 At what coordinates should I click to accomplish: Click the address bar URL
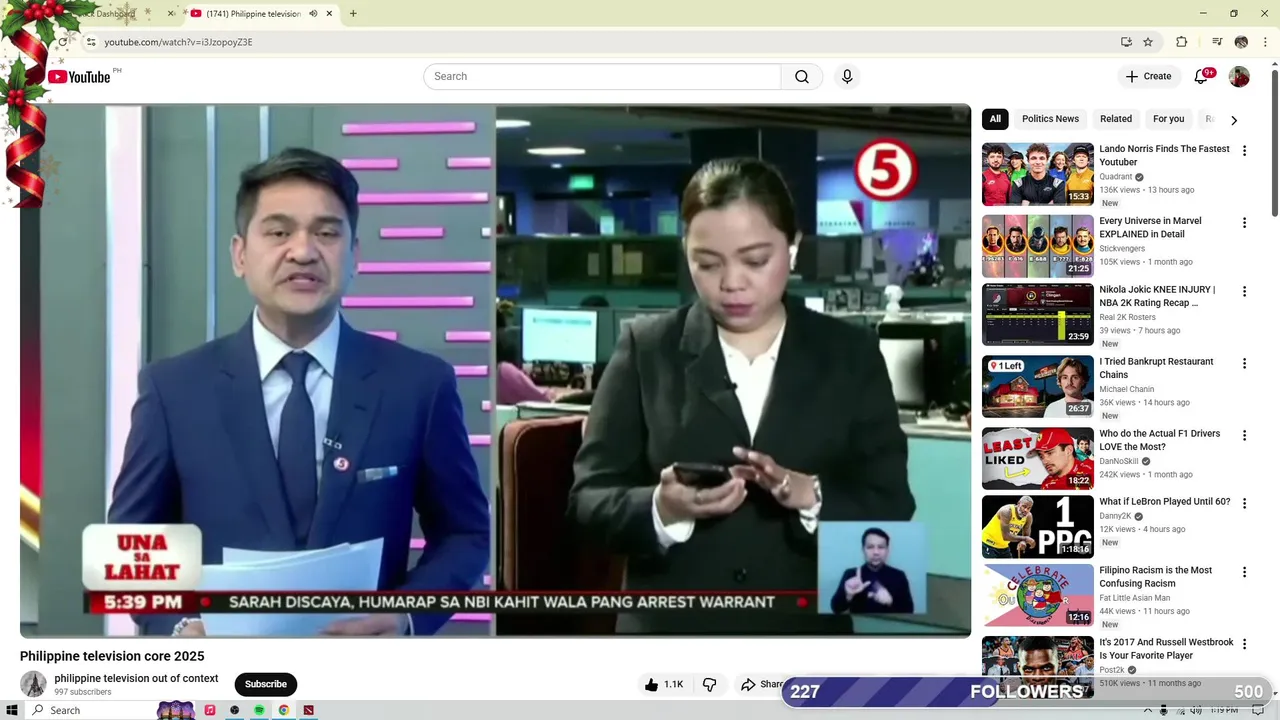click(178, 42)
